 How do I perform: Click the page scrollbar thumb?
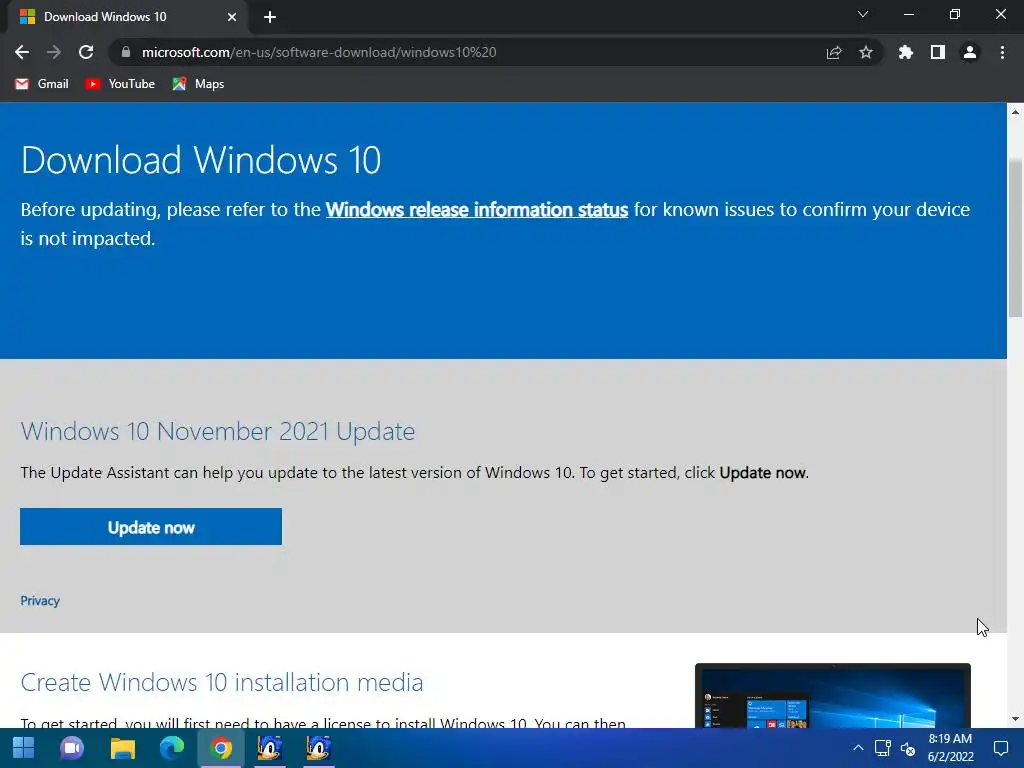pos(1016,238)
